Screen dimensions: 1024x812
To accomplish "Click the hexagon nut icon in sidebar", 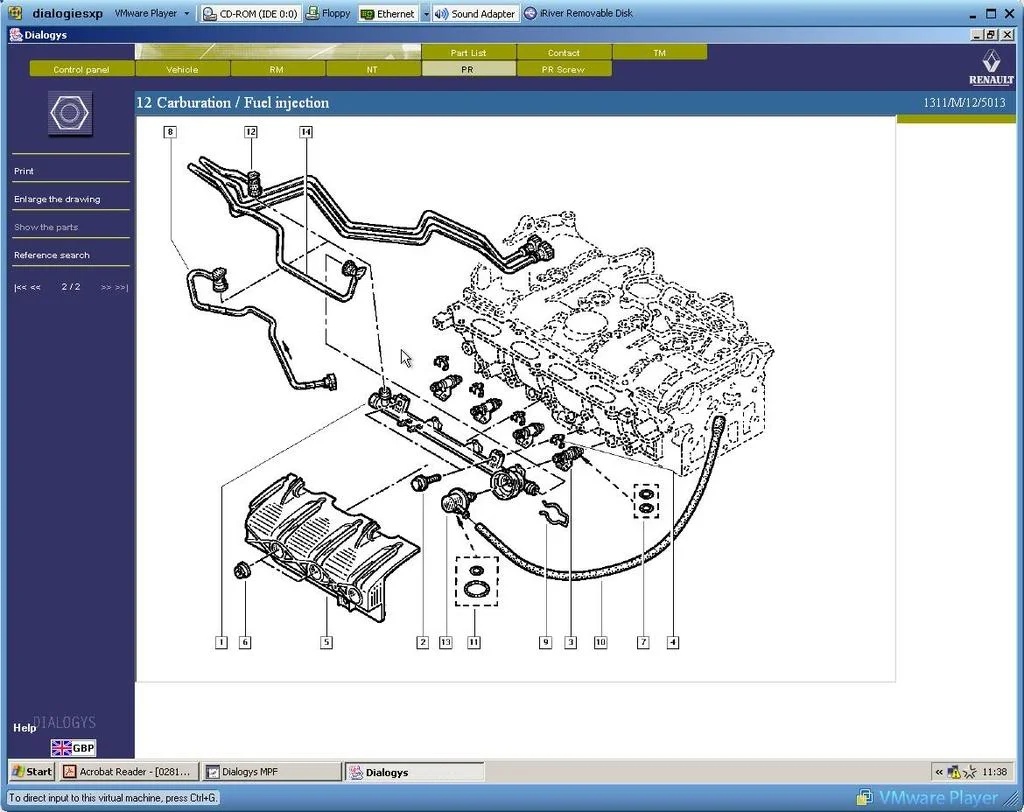I will point(71,114).
